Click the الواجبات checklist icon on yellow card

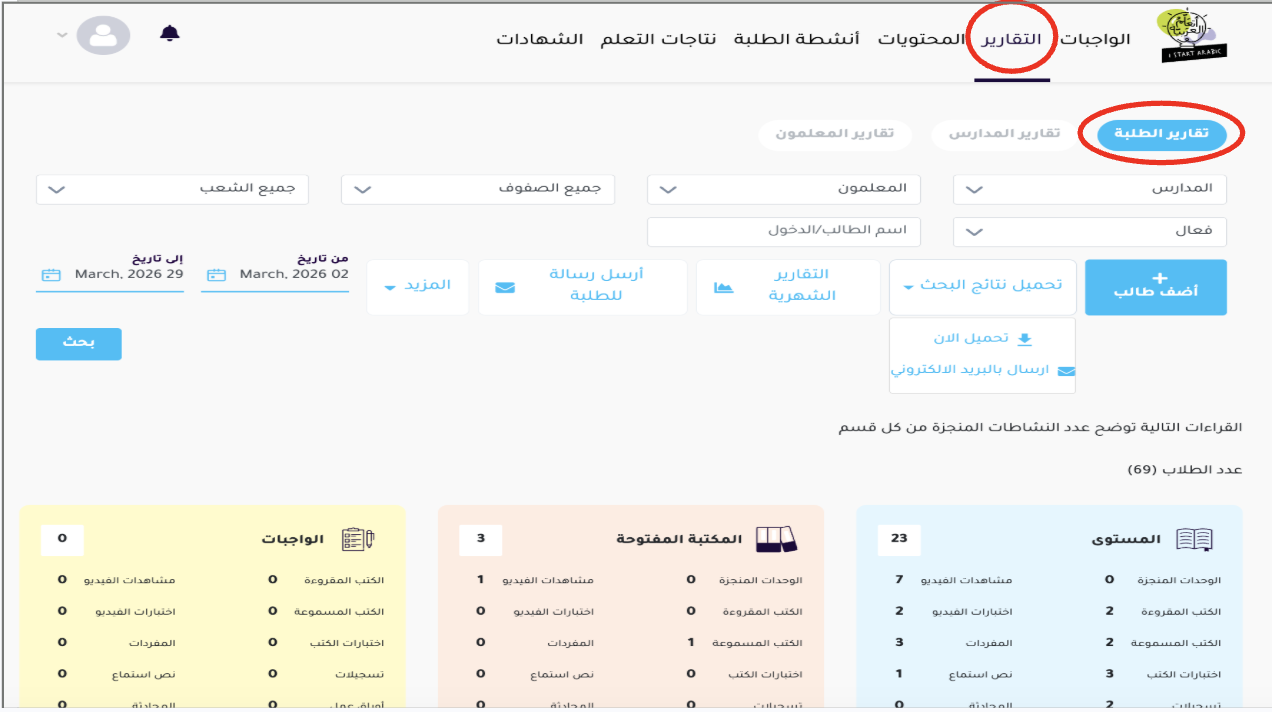[357, 539]
